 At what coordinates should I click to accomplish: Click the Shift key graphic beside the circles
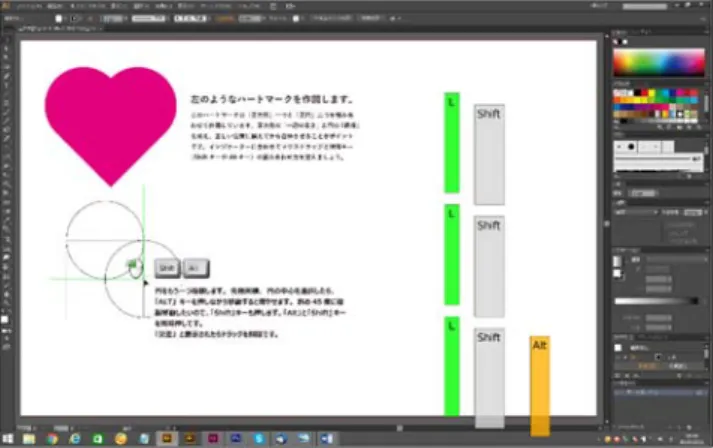point(167,268)
